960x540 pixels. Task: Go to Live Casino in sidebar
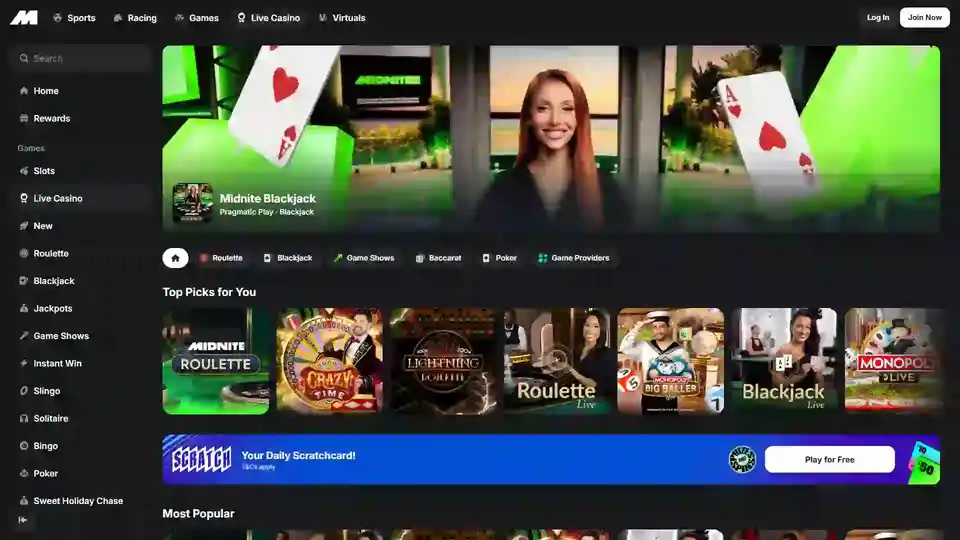80,198
